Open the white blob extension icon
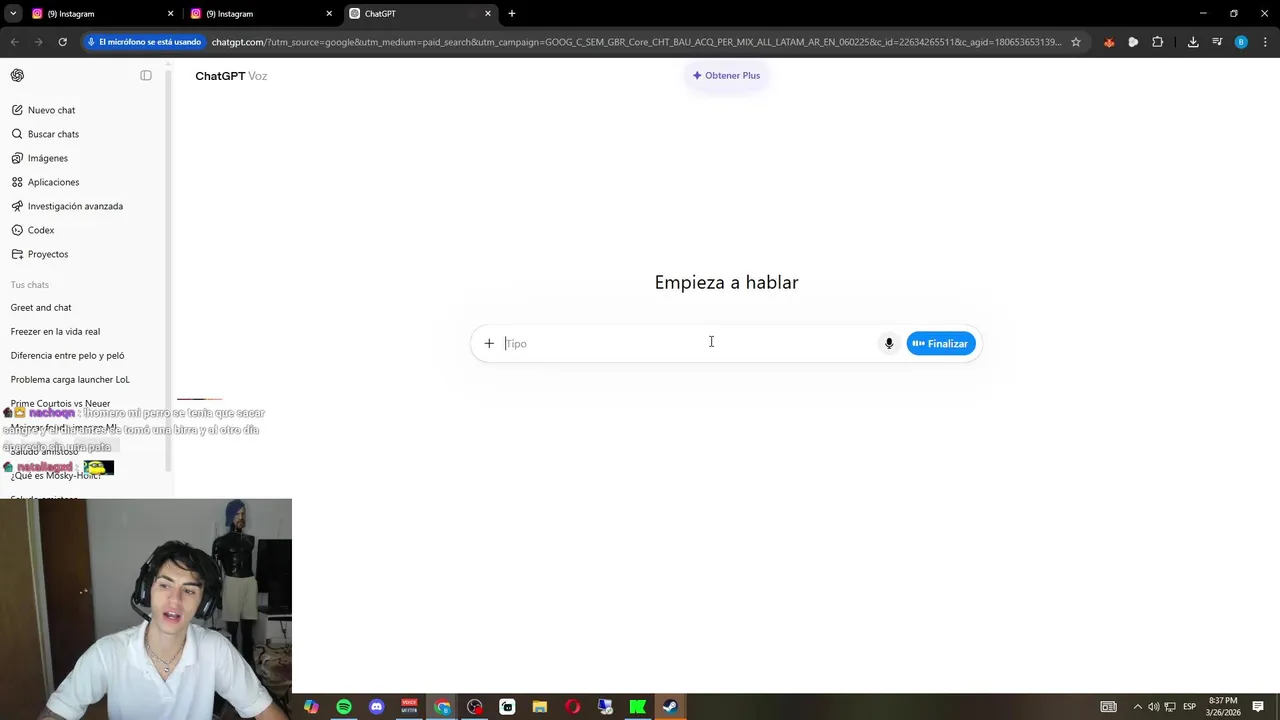The width and height of the screenshot is (1280, 720). 1133,42
